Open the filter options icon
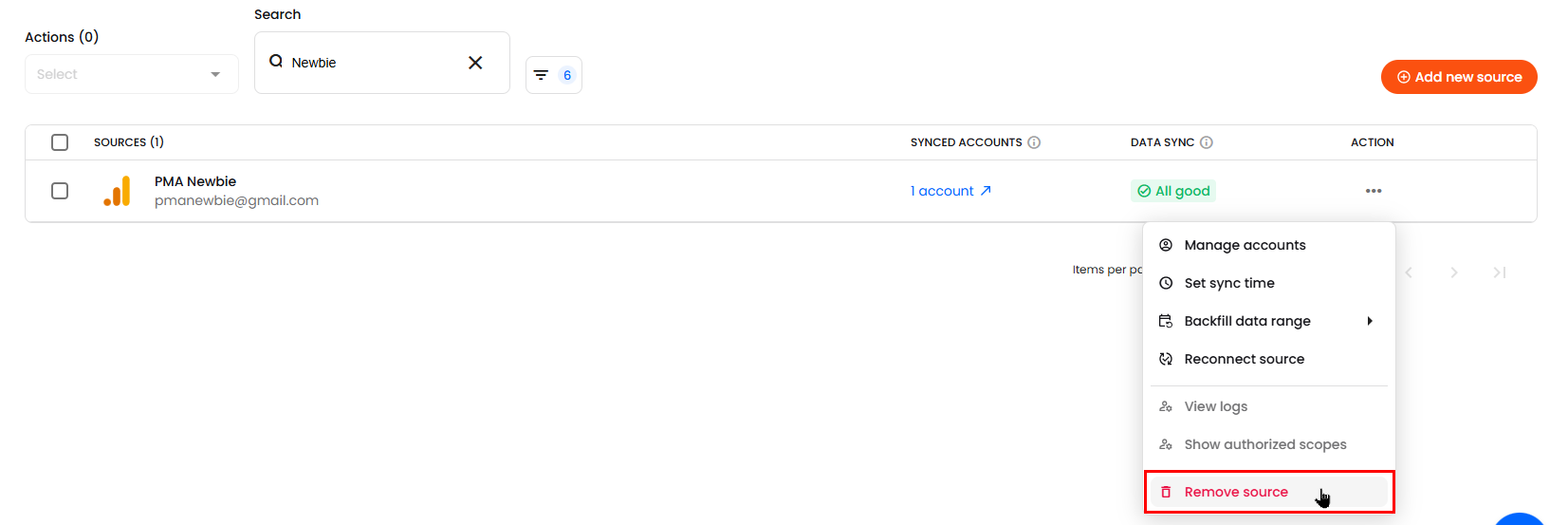Image resolution: width=1568 pixels, height=525 pixels. point(542,75)
